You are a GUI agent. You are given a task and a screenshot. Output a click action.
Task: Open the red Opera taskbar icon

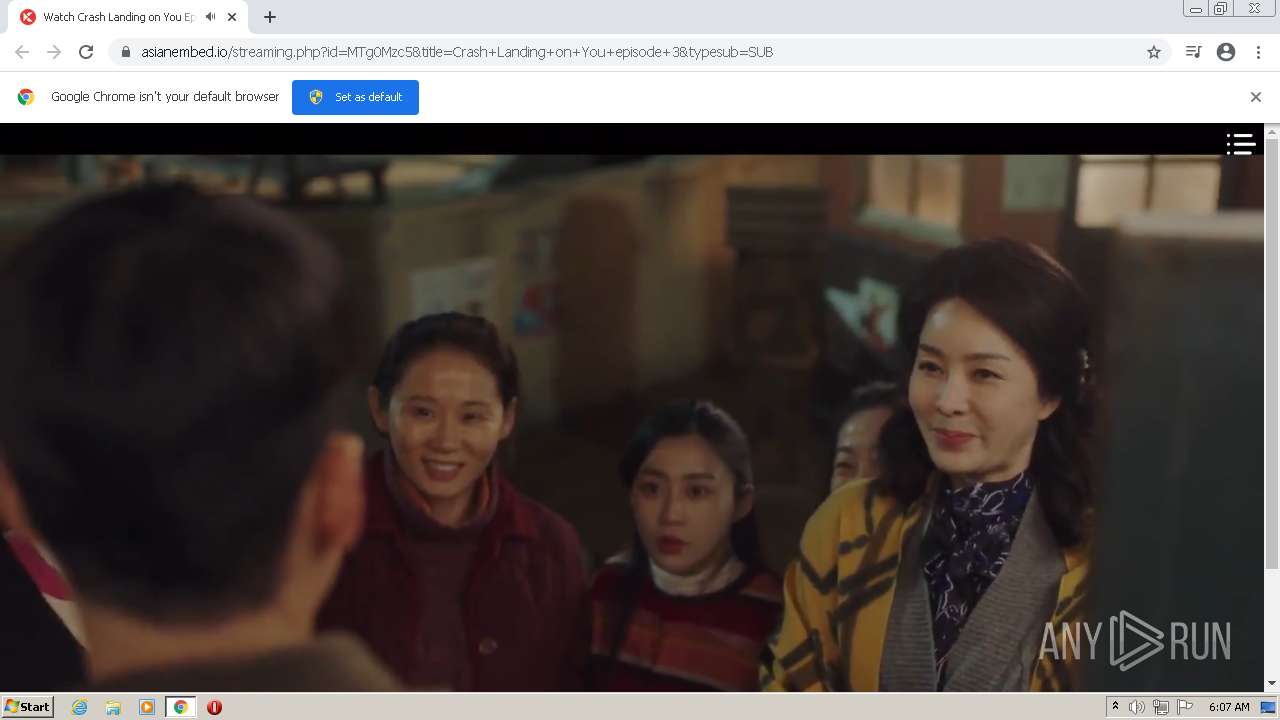pos(214,707)
